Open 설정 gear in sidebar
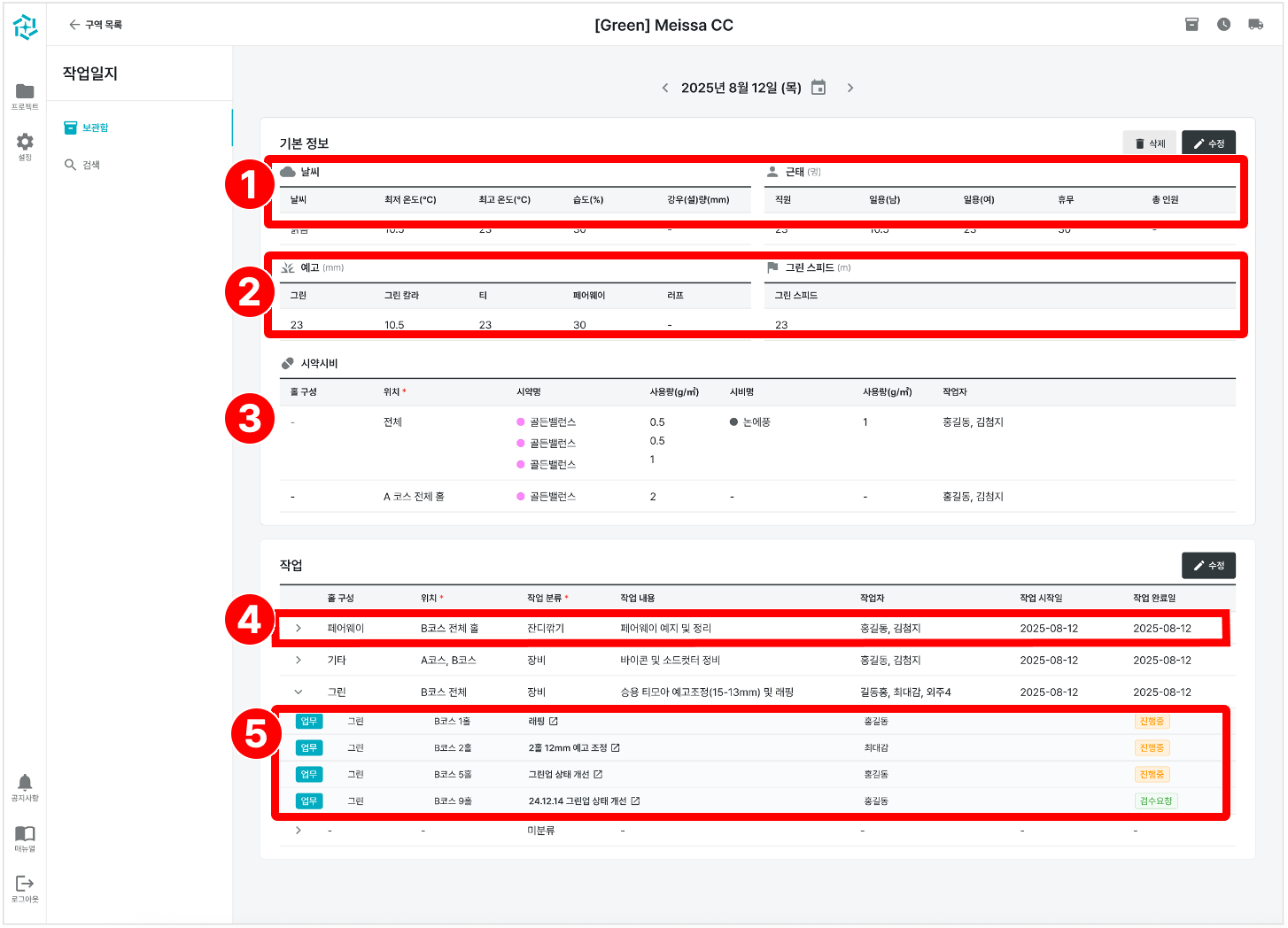The width and height of the screenshot is (1288, 928). pyautogui.click(x=25, y=143)
